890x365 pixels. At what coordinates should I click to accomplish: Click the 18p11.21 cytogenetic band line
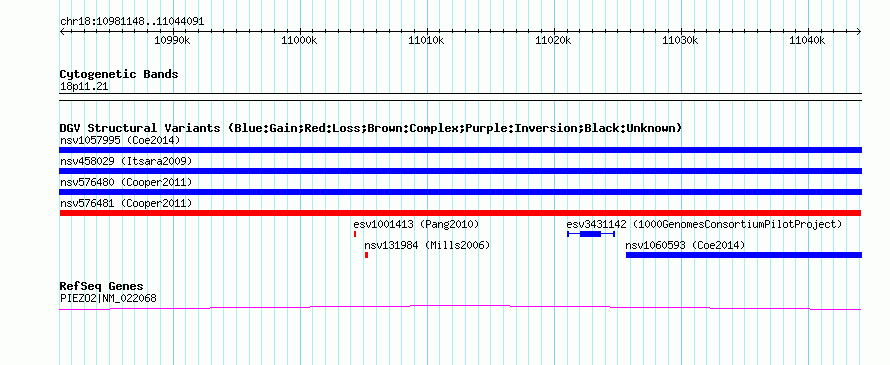coord(460,97)
